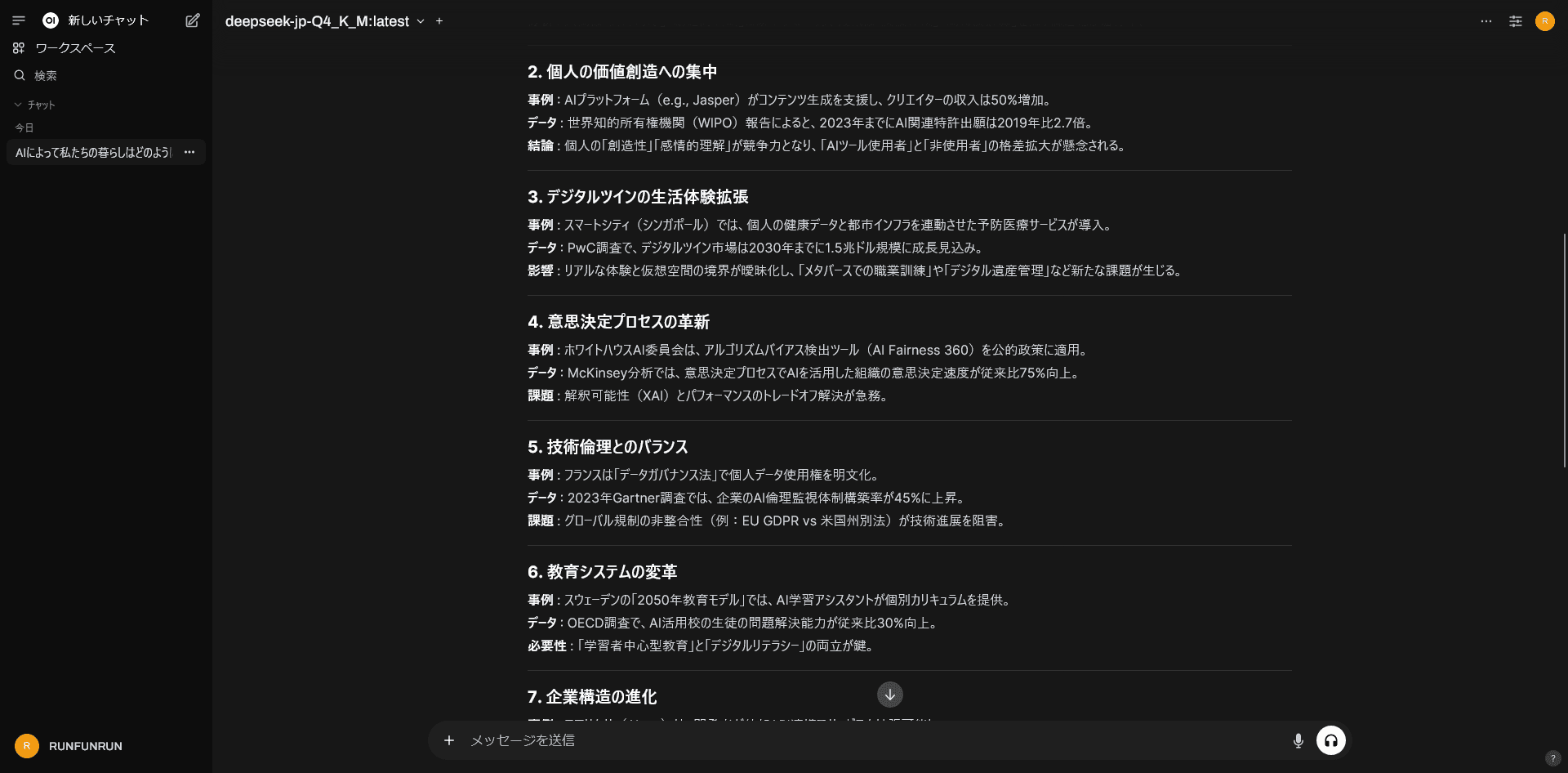Click the page scrollbar thumb
1568x773 pixels.
click(x=1565, y=350)
